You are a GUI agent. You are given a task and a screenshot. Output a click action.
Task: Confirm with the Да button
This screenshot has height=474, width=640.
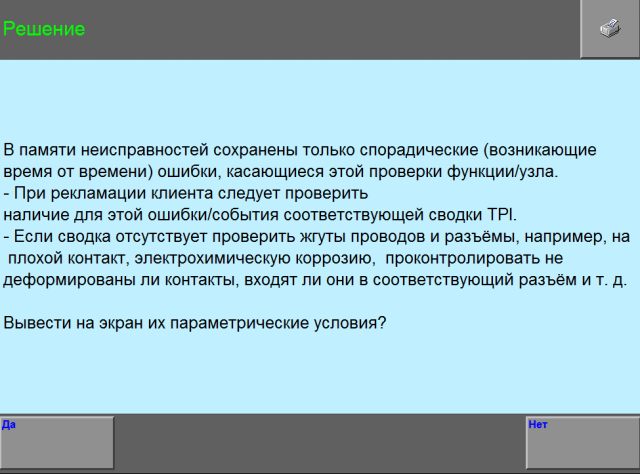point(57,443)
